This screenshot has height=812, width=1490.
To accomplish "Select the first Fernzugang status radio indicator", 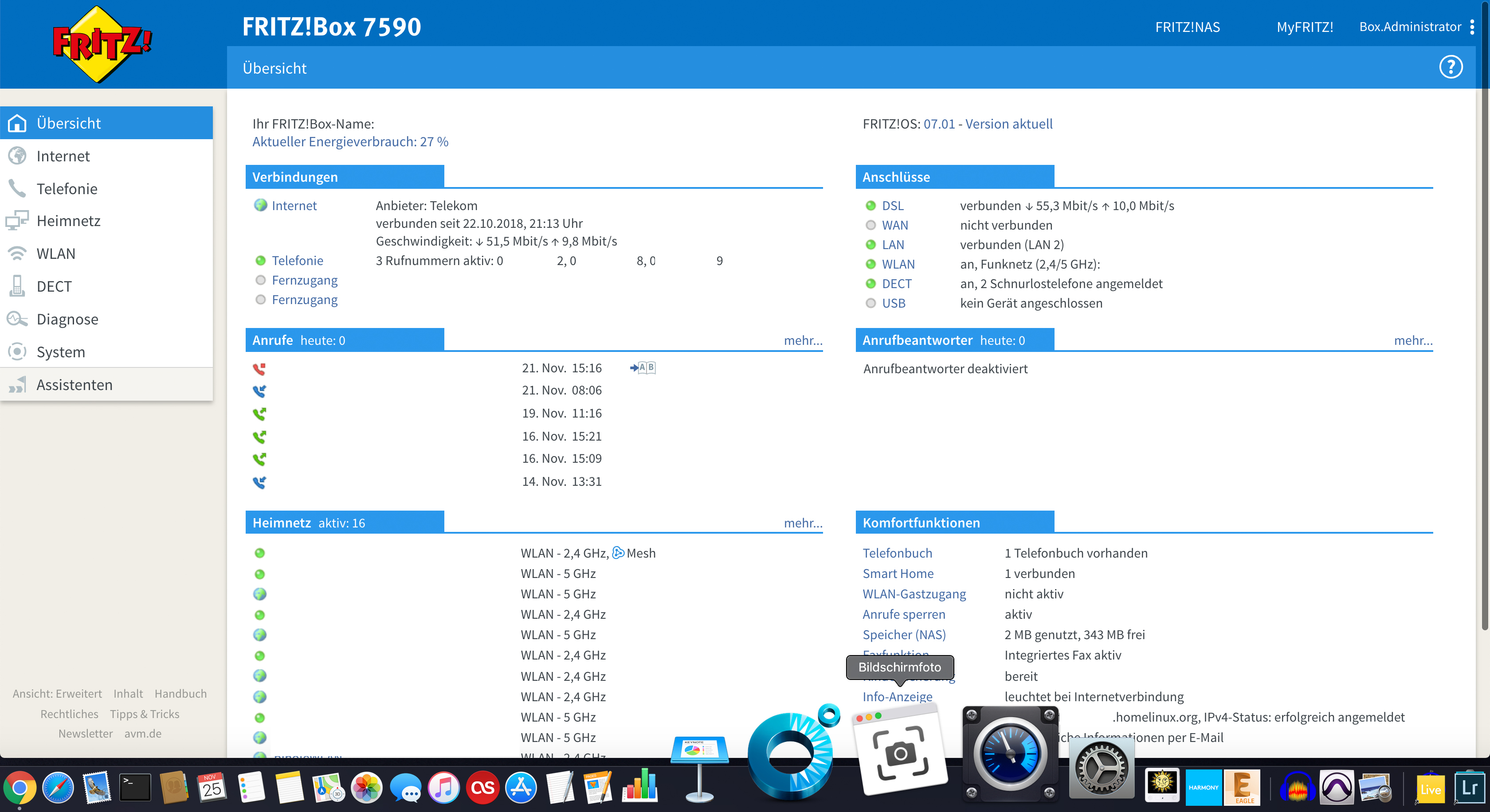I will coord(260,280).
